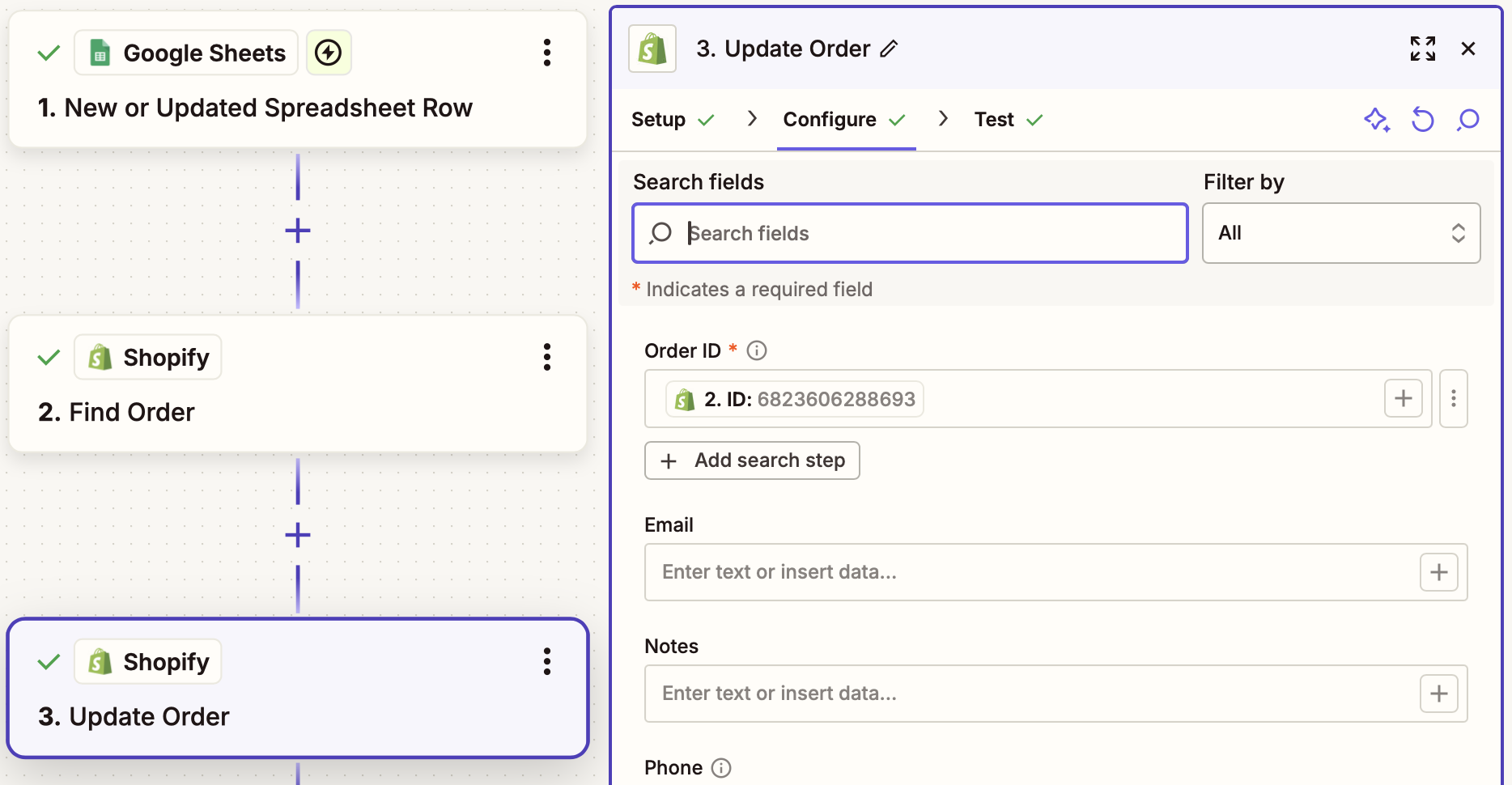Select the mapped ID 6823606288693 pill
This screenshot has height=785, width=1512.
(x=795, y=399)
